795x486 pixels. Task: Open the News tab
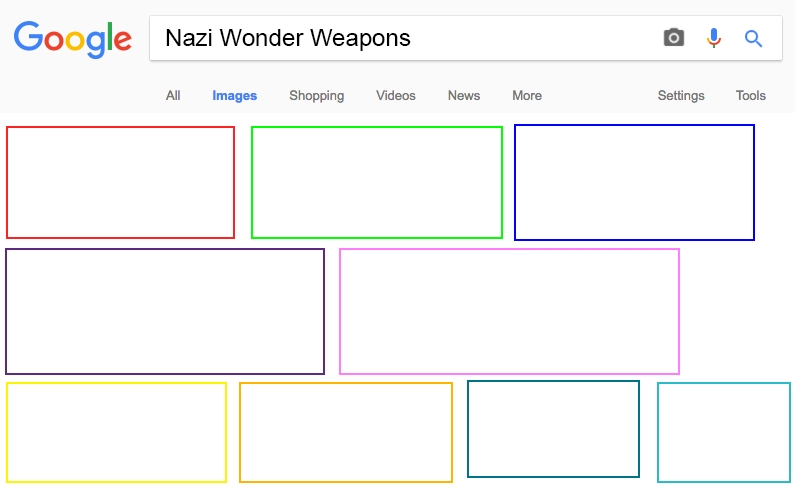pos(463,95)
